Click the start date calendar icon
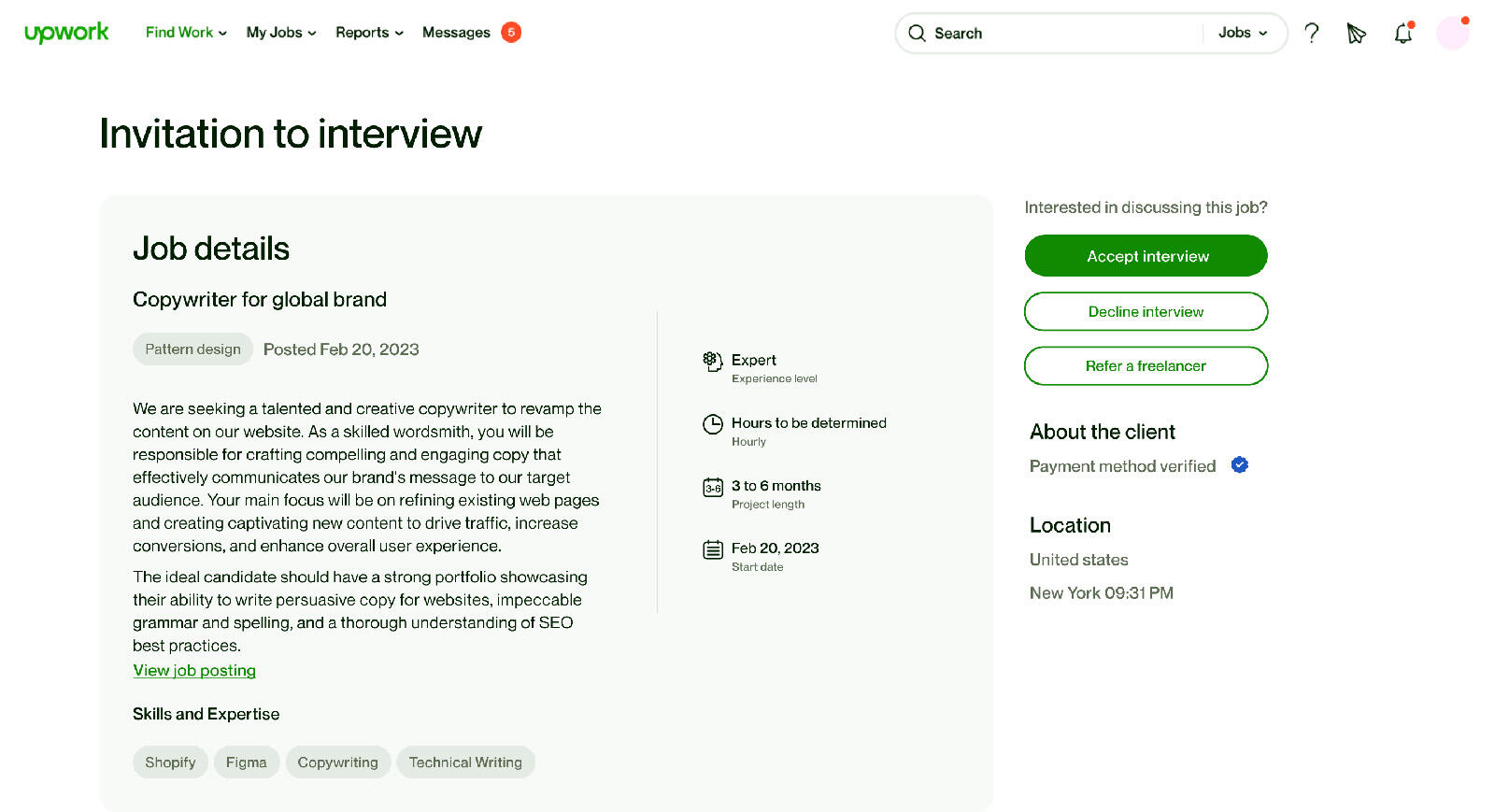The width and height of the screenshot is (1495, 812). [712, 549]
